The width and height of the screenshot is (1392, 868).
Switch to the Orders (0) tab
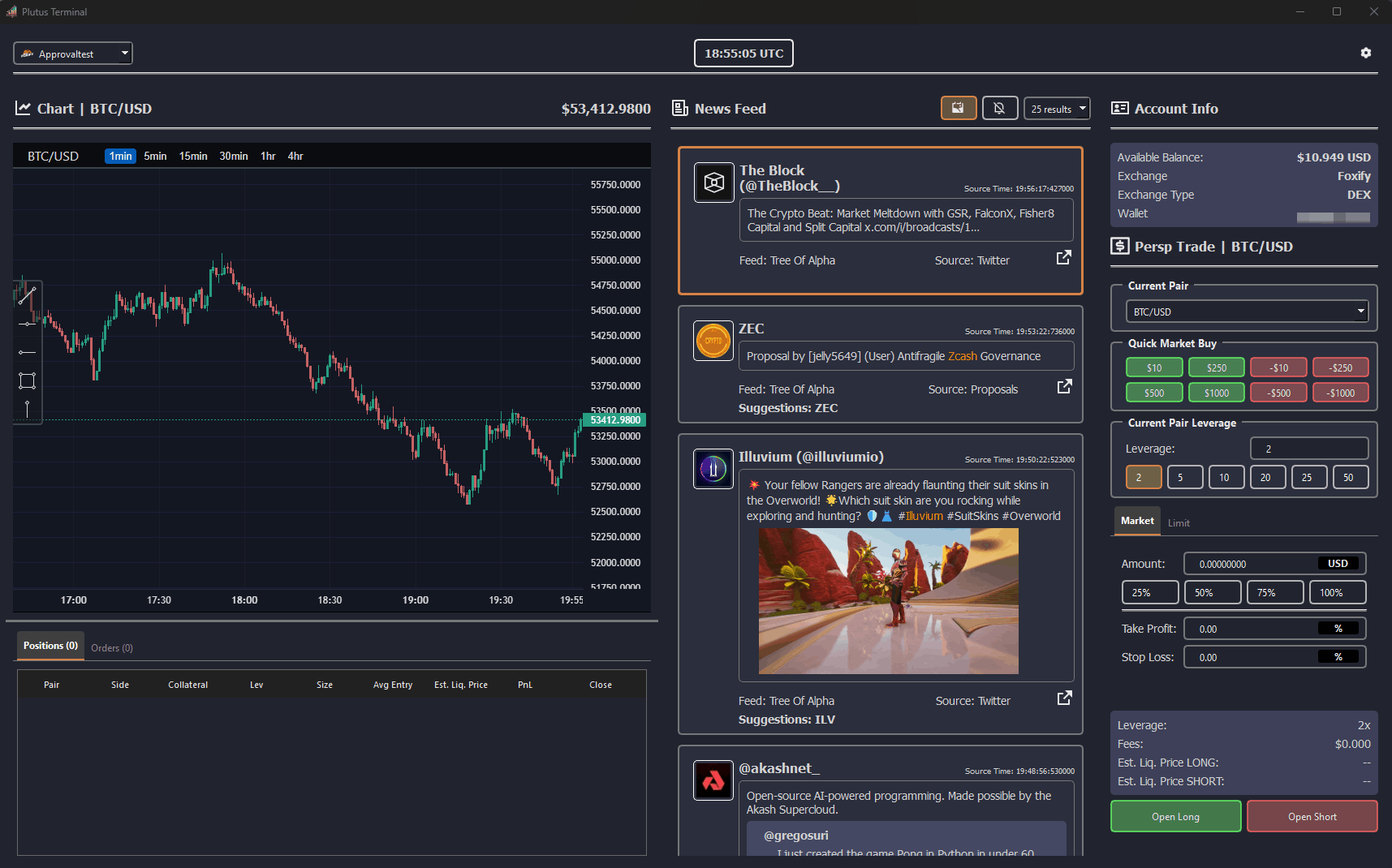[x=112, y=648]
